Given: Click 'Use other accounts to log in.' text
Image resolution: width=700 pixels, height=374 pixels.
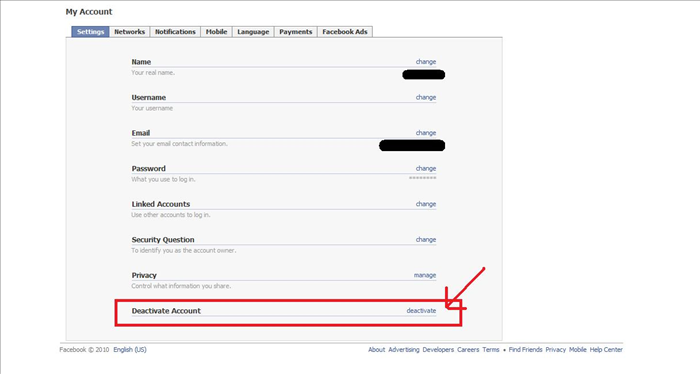Looking at the screenshot, I should pyautogui.click(x=171, y=215).
